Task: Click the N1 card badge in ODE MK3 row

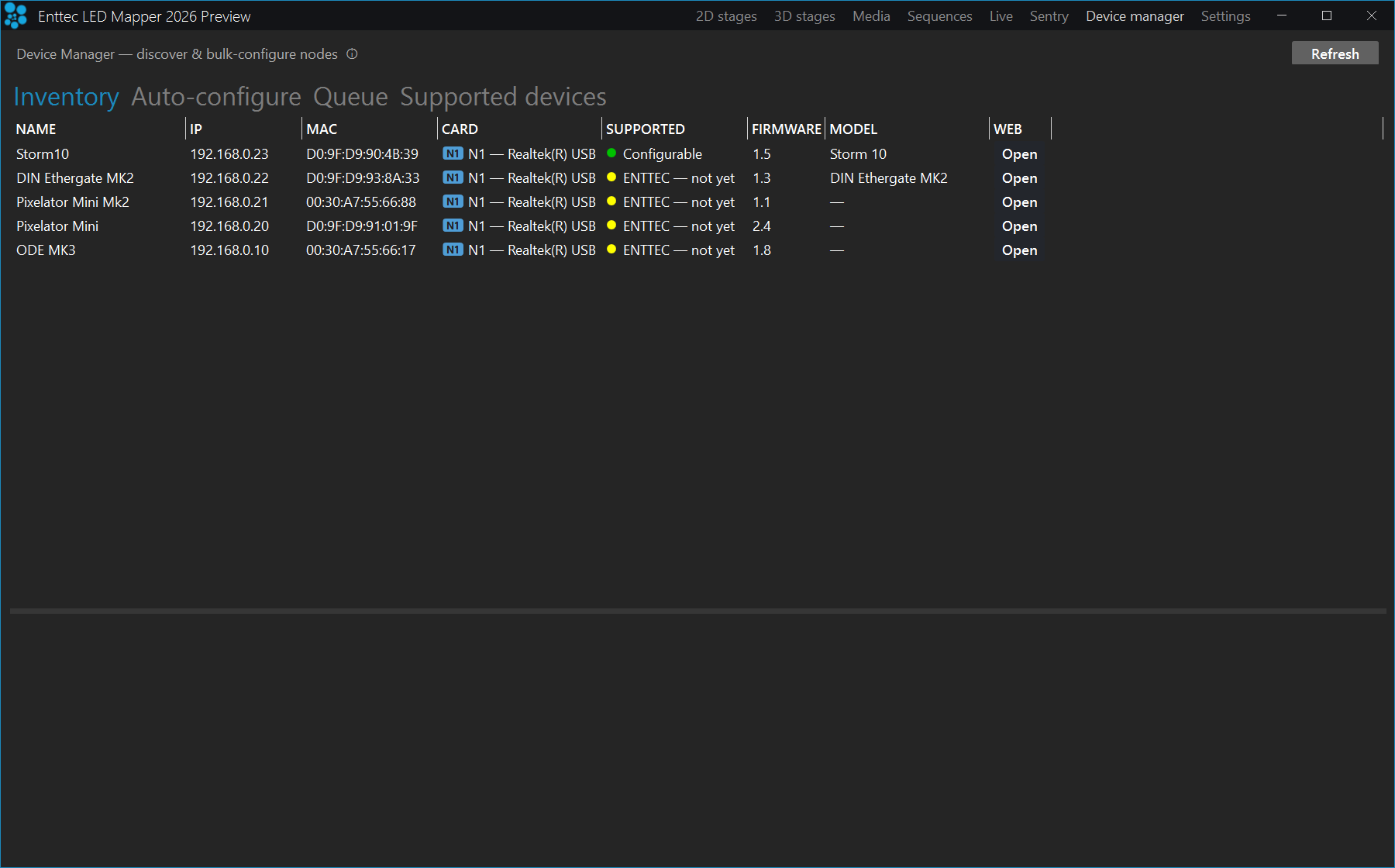Action: pos(453,250)
